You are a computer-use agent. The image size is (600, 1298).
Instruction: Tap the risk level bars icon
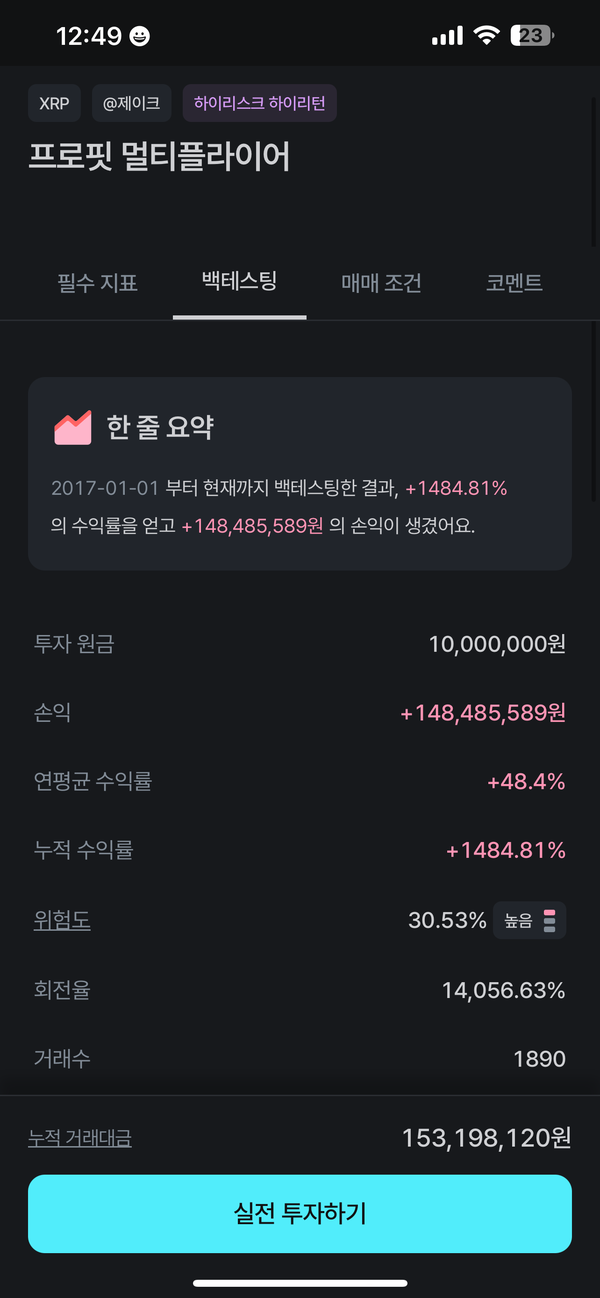point(549,920)
